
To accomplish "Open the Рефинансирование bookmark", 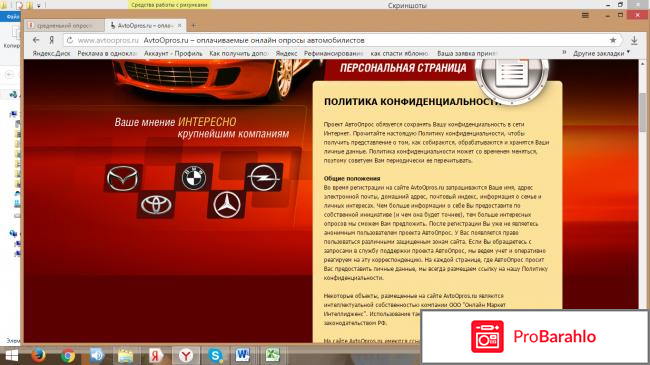I will (x=334, y=54).
